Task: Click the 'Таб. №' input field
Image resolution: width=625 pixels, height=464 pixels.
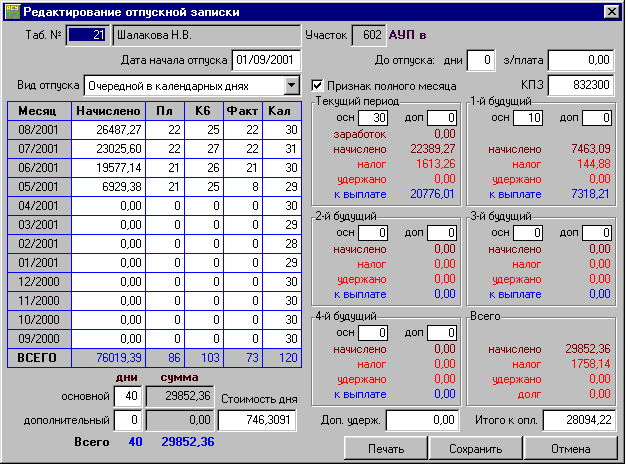Action: (x=86, y=36)
